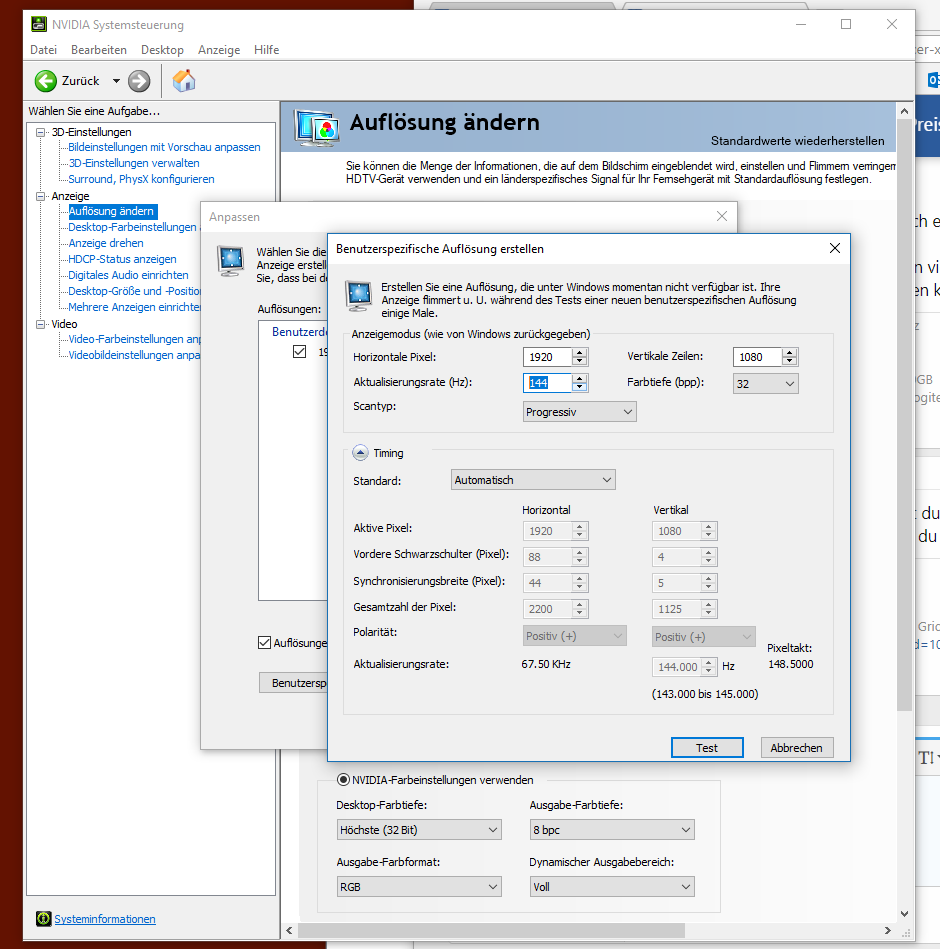The height and width of the screenshot is (949, 940).
Task: Increase Vertikale Zeilen with the up arrow
Action: click(x=789, y=353)
